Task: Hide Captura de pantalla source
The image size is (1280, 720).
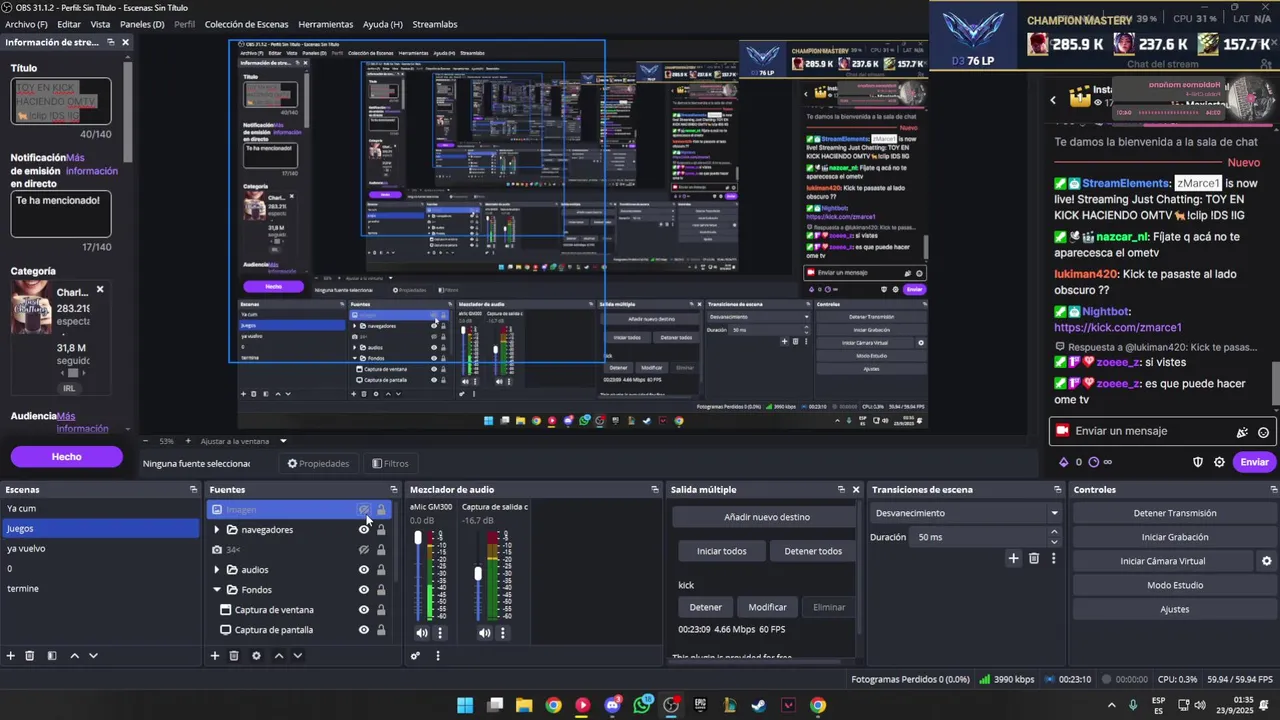Action: click(x=364, y=630)
